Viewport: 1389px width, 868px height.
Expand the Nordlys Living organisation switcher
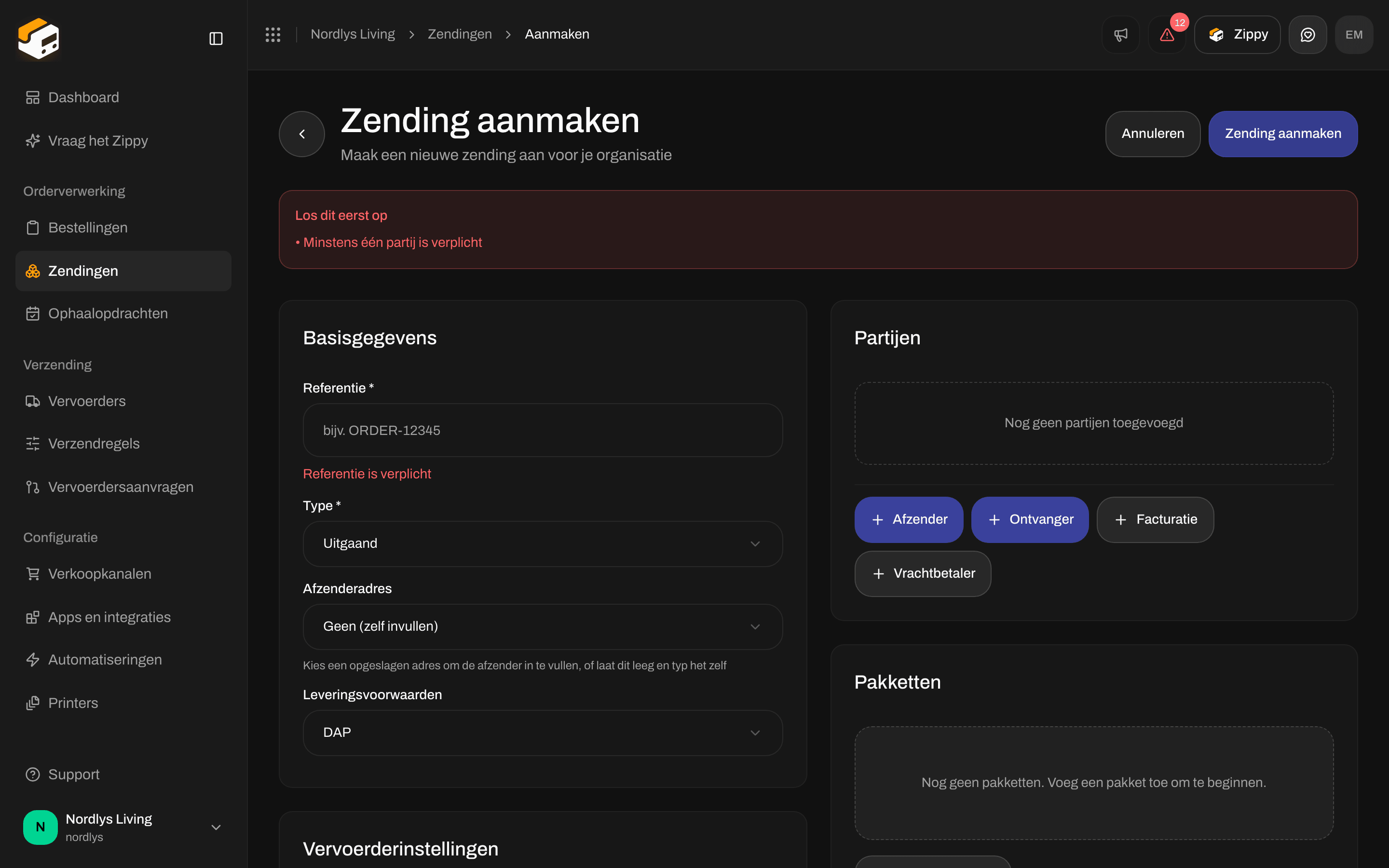coord(123,827)
